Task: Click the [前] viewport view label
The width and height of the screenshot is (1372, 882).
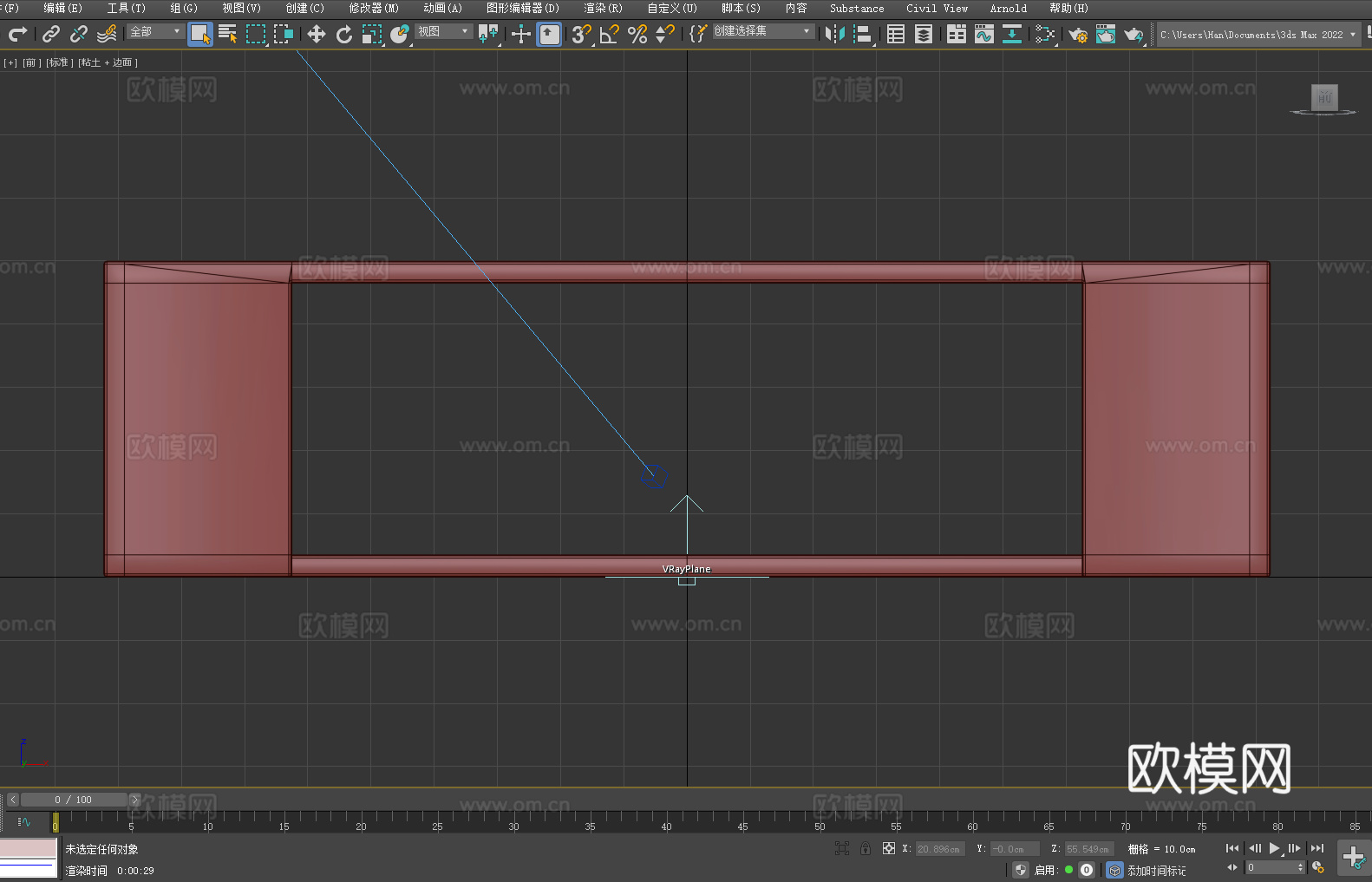Action: (x=31, y=62)
